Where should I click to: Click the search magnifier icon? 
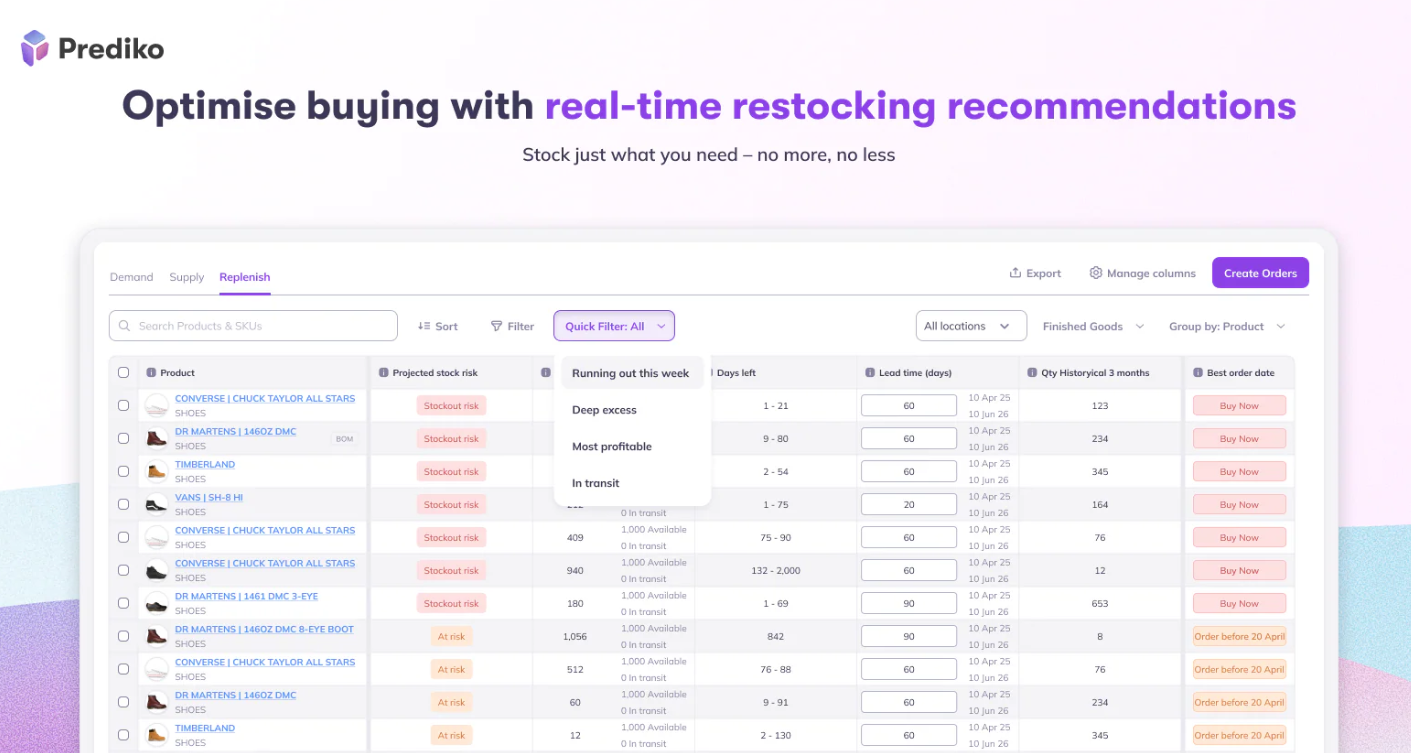pos(125,326)
